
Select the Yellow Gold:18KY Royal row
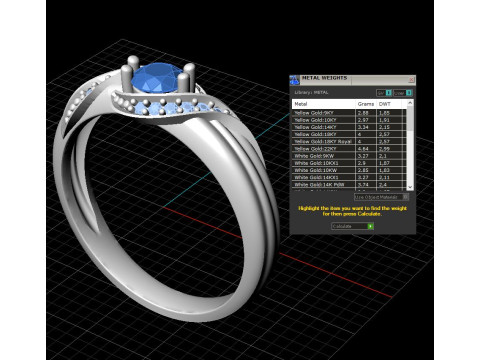pyautogui.click(x=349, y=141)
